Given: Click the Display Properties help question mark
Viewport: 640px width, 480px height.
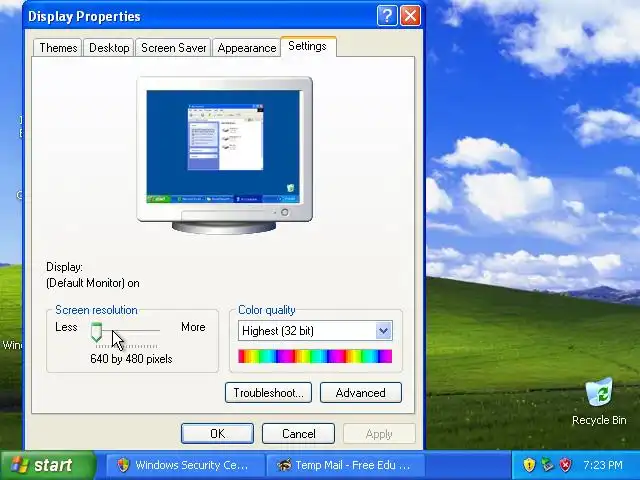Looking at the screenshot, I should [387, 16].
